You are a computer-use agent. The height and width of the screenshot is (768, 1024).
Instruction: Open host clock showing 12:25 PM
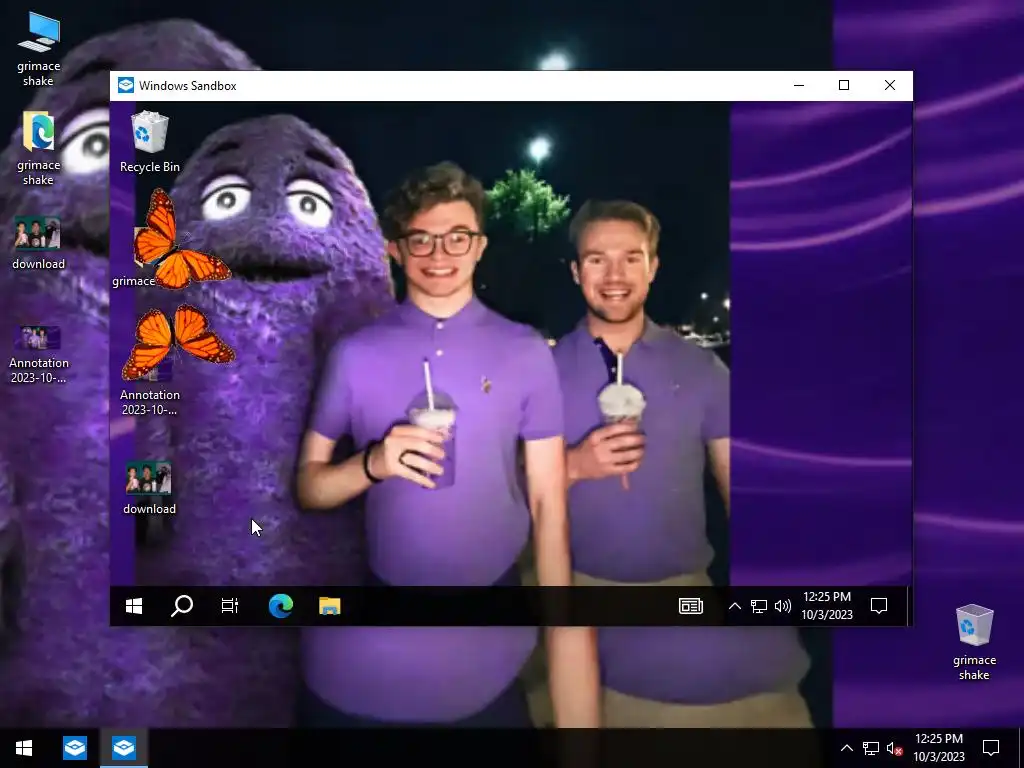[938, 748]
